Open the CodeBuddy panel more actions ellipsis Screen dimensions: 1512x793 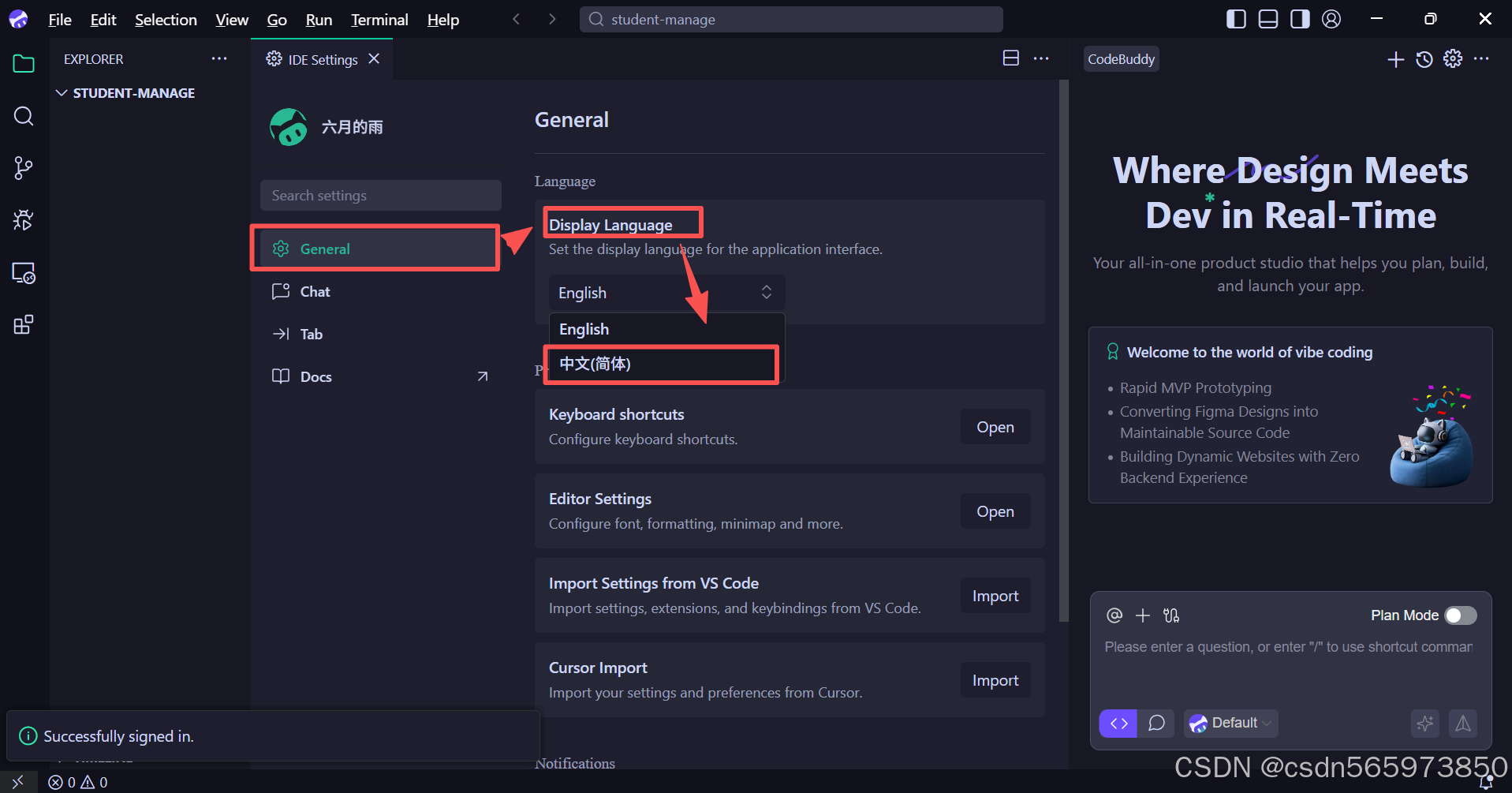(1481, 59)
